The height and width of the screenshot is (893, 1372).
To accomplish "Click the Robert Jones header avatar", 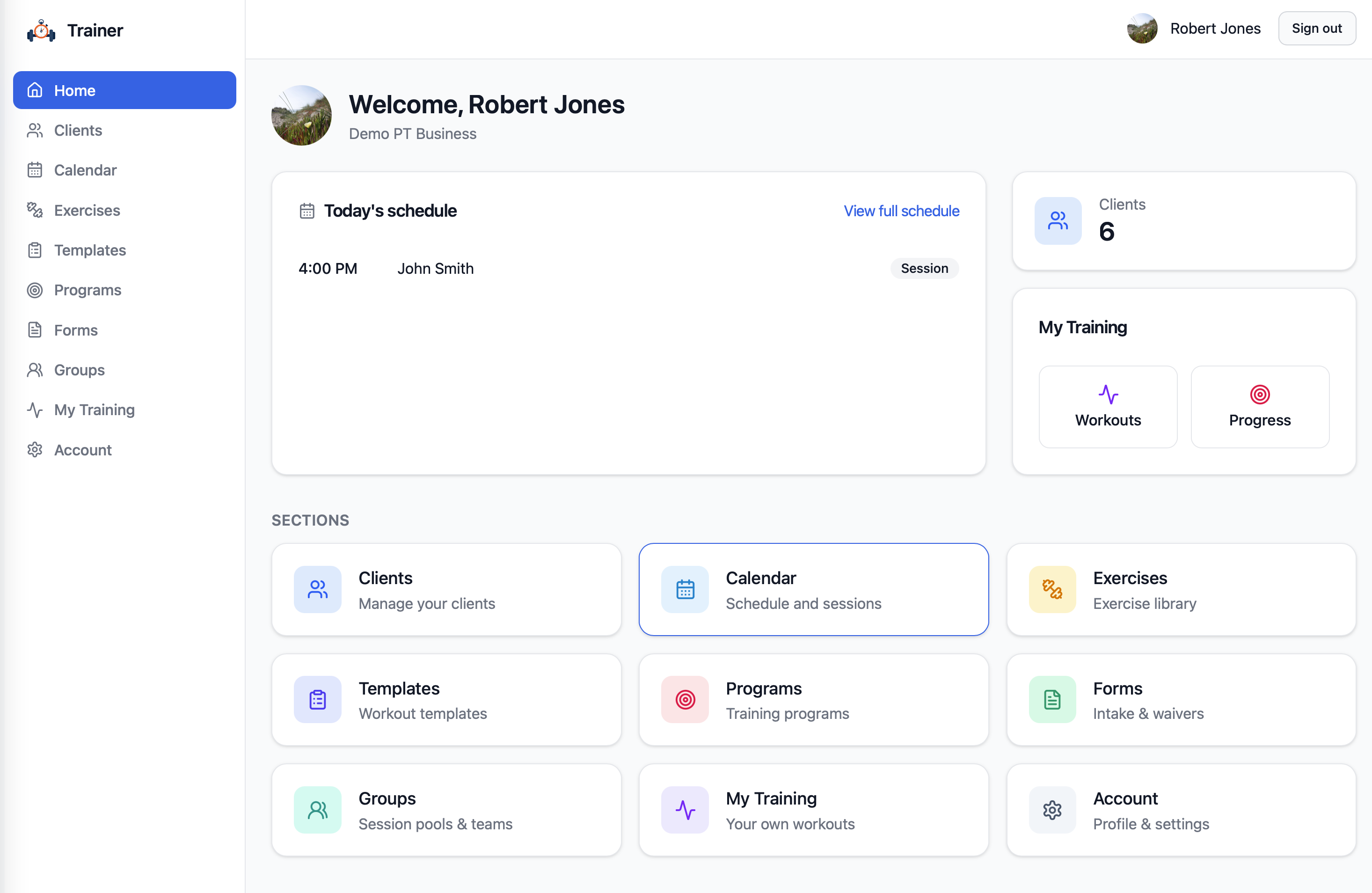I will click(1142, 28).
